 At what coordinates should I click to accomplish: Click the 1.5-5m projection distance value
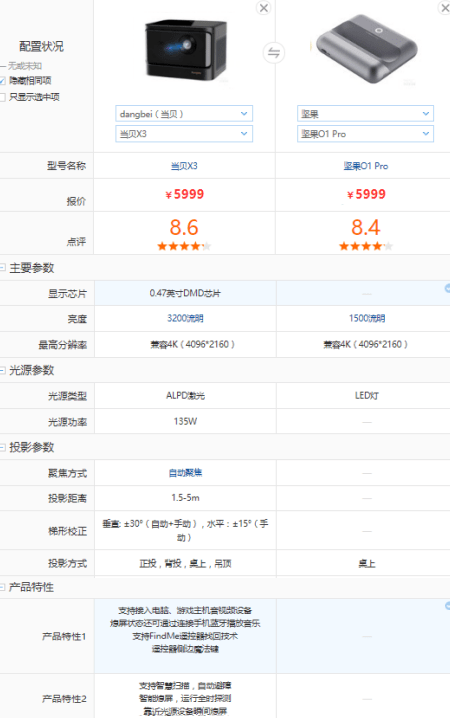[x=185, y=498]
